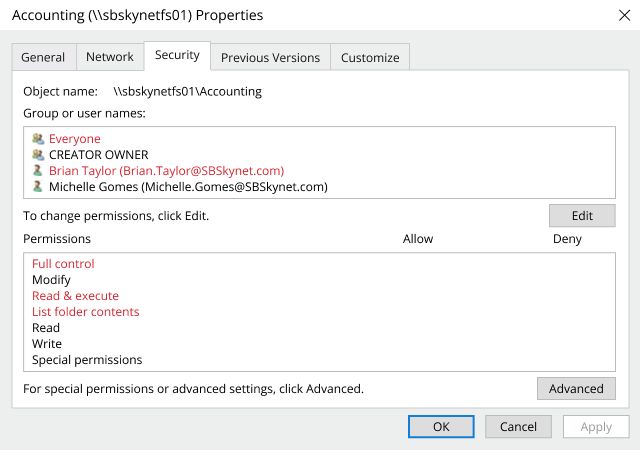Switch to the General tab
This screenshot has height=450, width=640.
point(43,57)
